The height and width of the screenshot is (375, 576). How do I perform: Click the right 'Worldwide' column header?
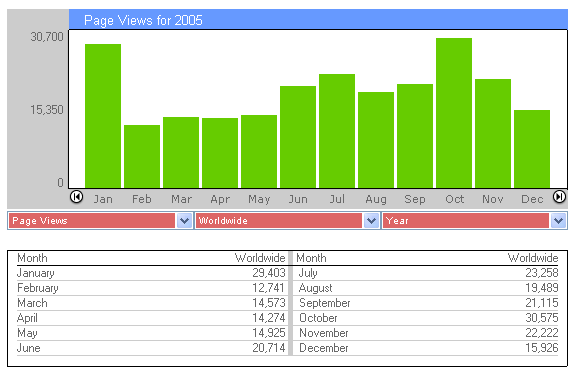[x=533, y=258]
